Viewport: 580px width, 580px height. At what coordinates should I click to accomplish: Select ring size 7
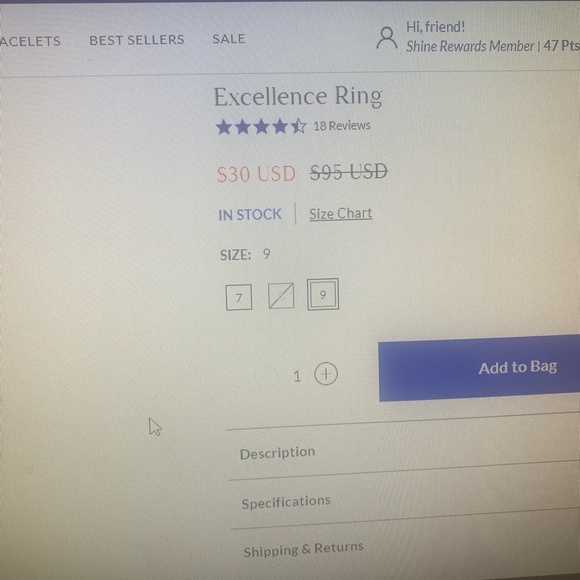[239, 297]
